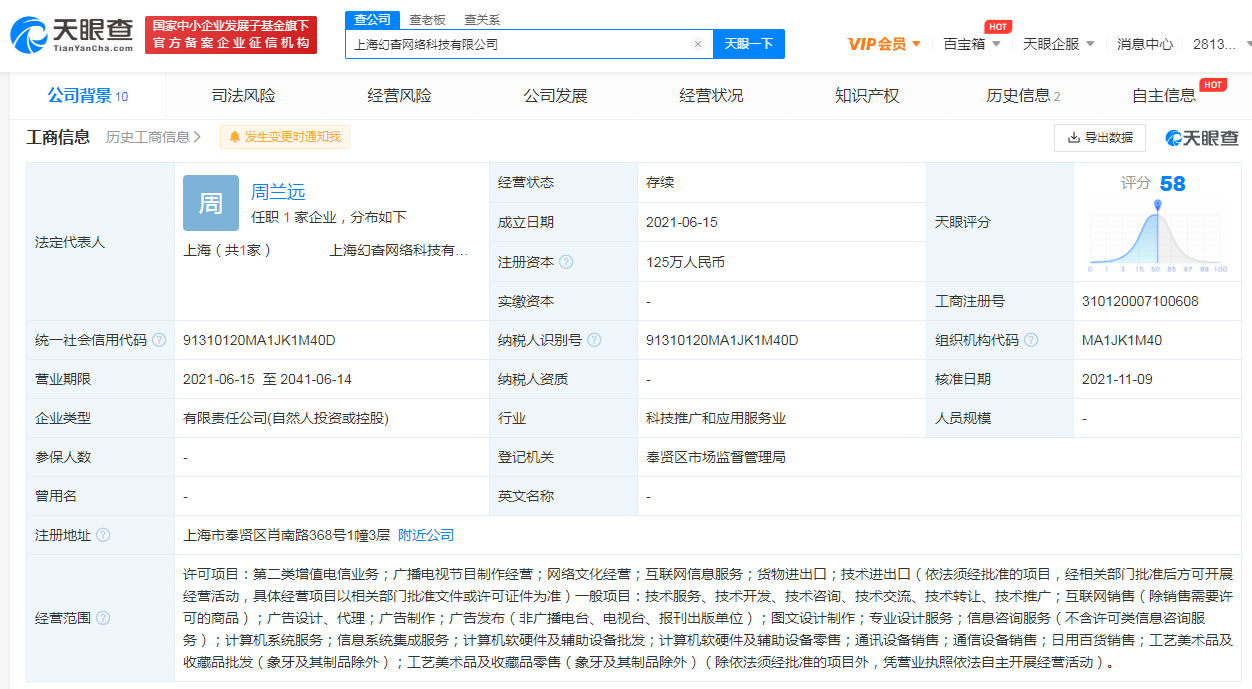
Task: Click the 导出数据 export button
Action: pyautogui.click(x=1100, y=137)
